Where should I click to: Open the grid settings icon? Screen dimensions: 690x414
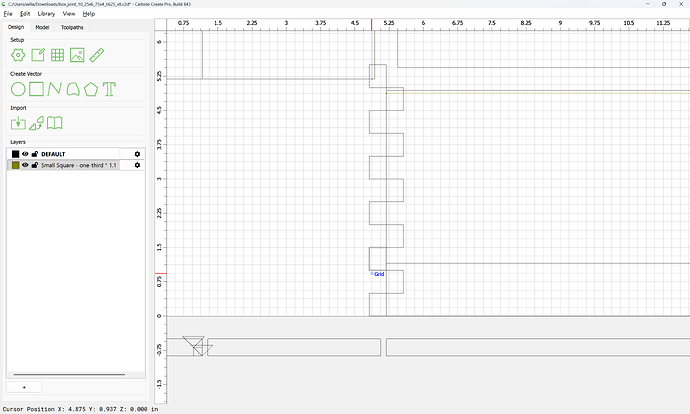pos(57,55)
